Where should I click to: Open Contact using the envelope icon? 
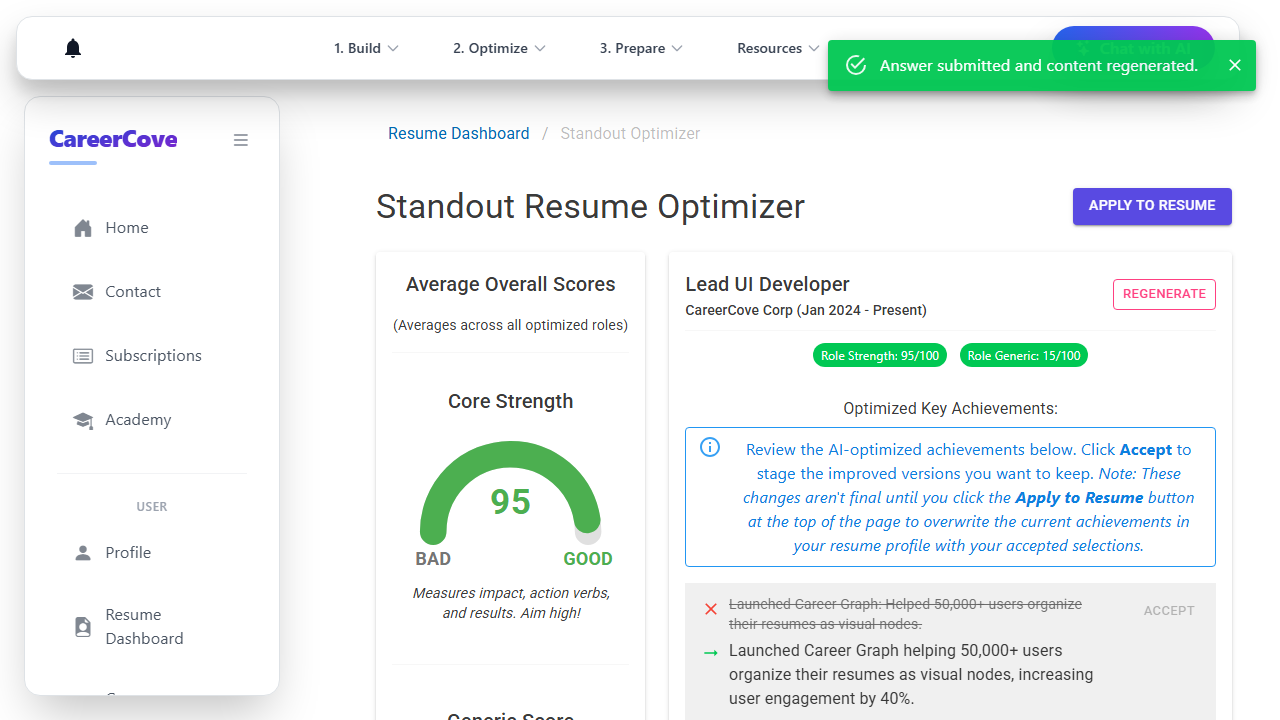tap(83, 292)
